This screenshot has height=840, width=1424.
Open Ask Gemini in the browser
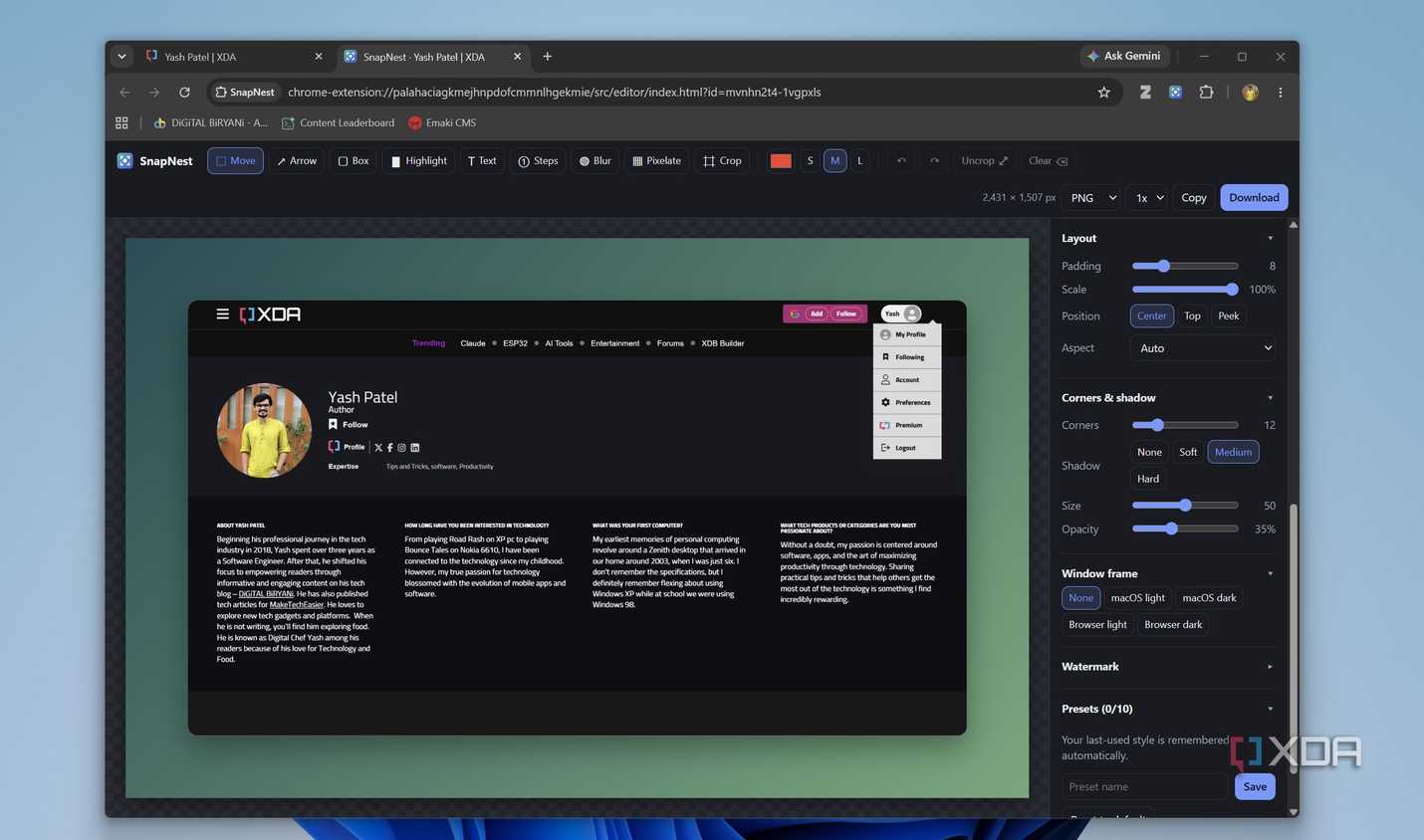1124,56
